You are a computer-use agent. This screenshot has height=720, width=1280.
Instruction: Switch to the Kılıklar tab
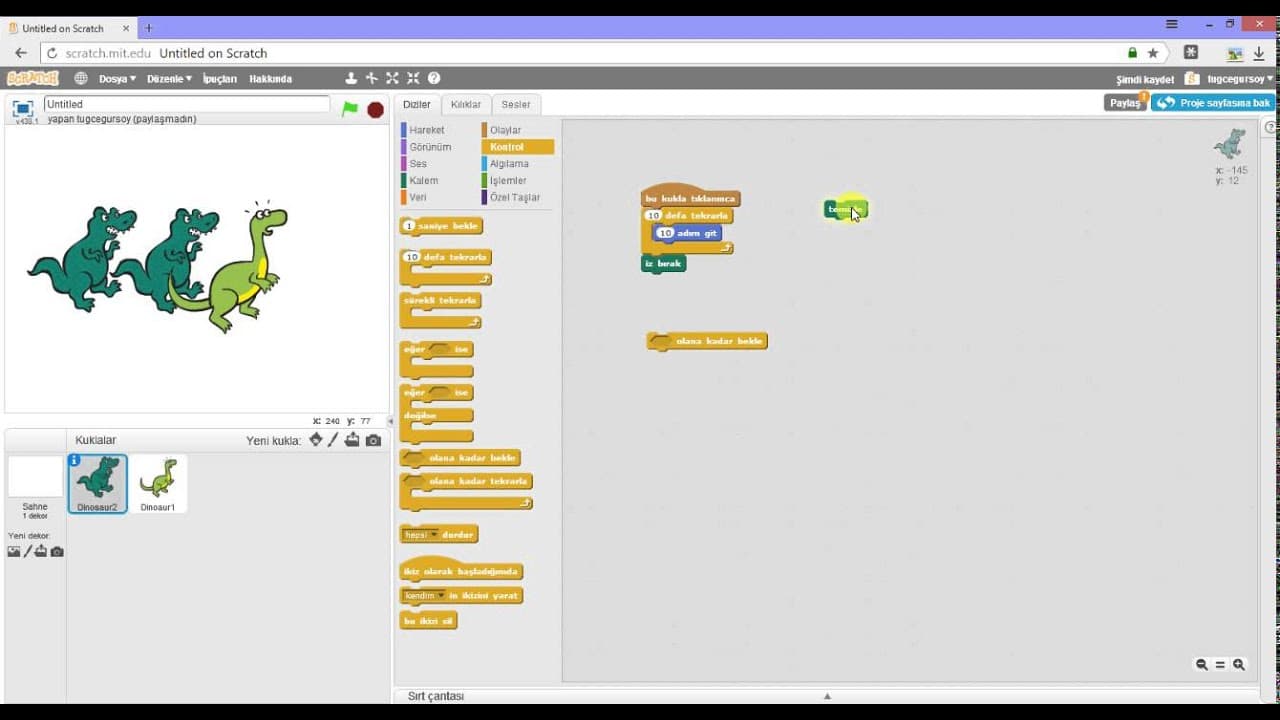tap(466, 104)
